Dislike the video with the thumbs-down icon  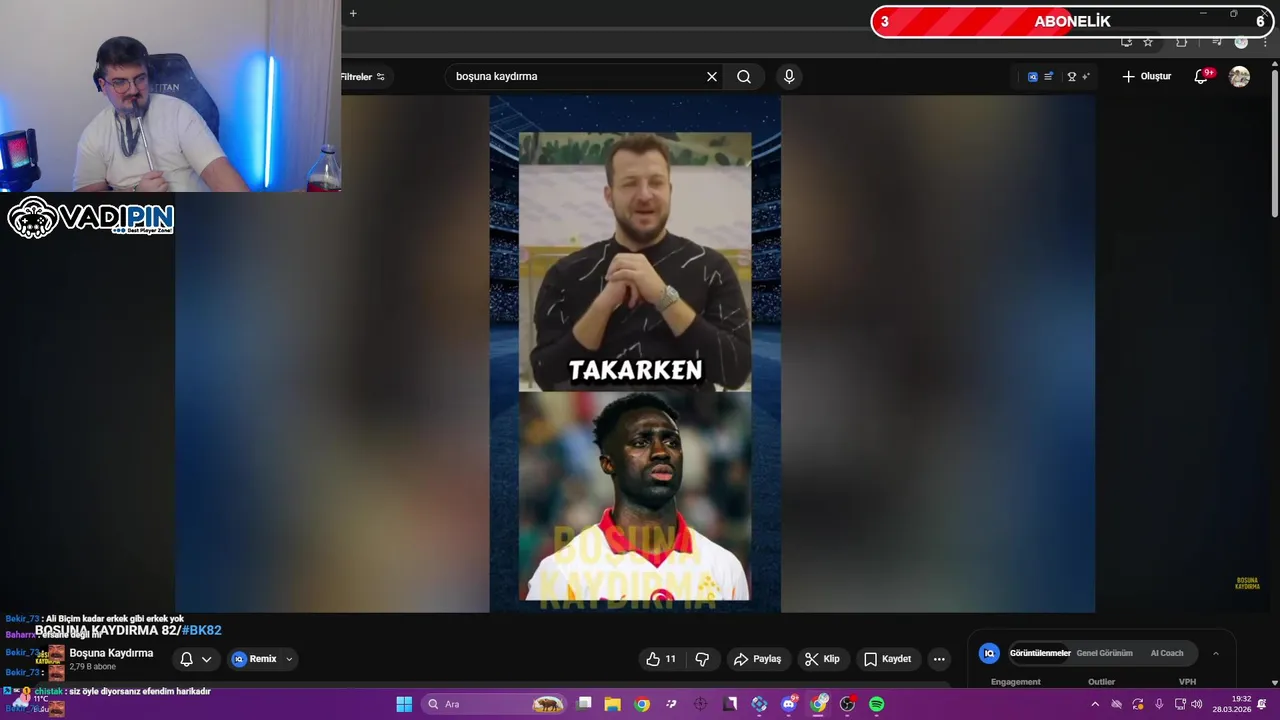coord(702,659)
